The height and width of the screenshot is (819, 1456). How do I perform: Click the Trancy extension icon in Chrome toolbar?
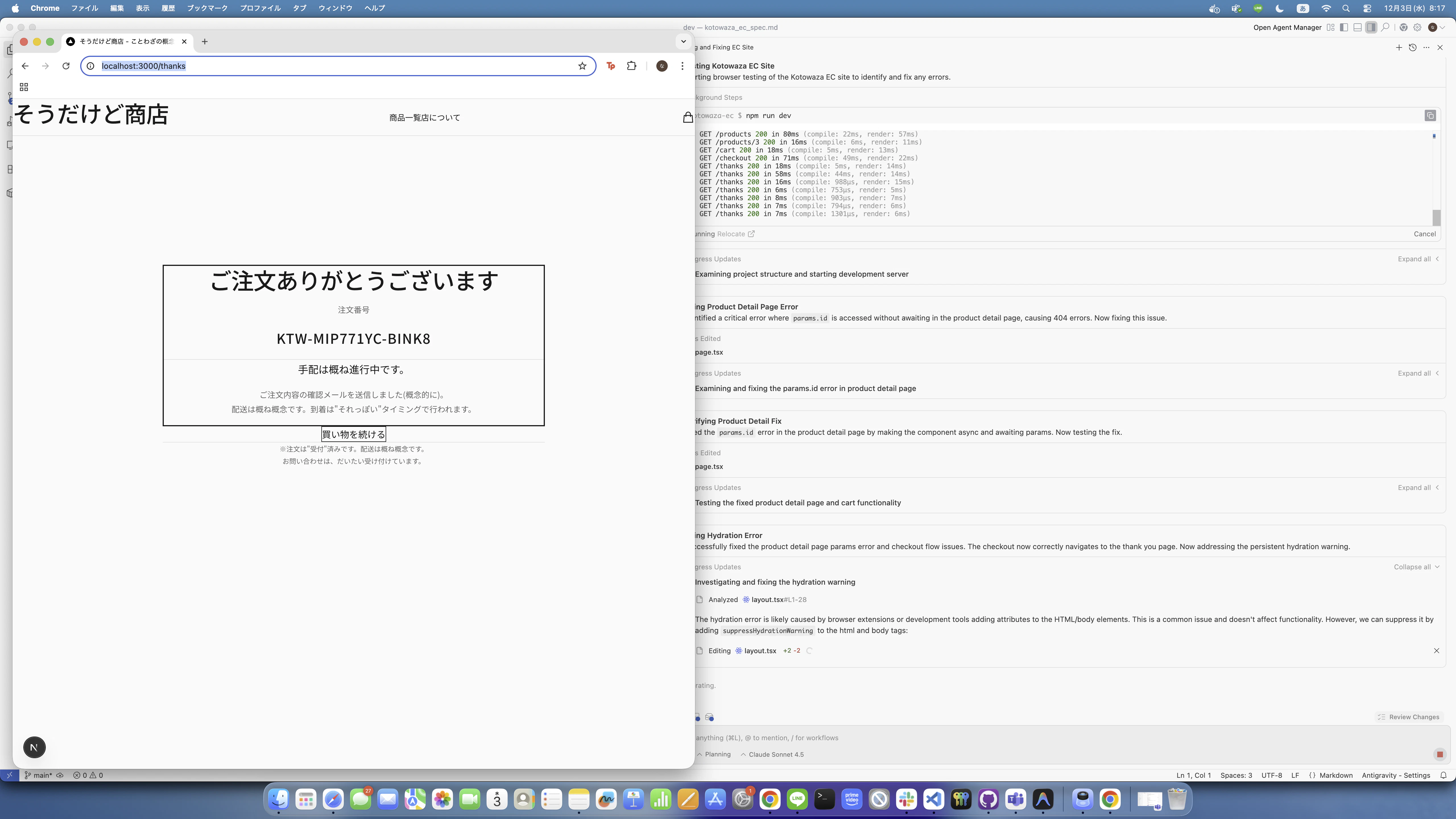(611, 66)
